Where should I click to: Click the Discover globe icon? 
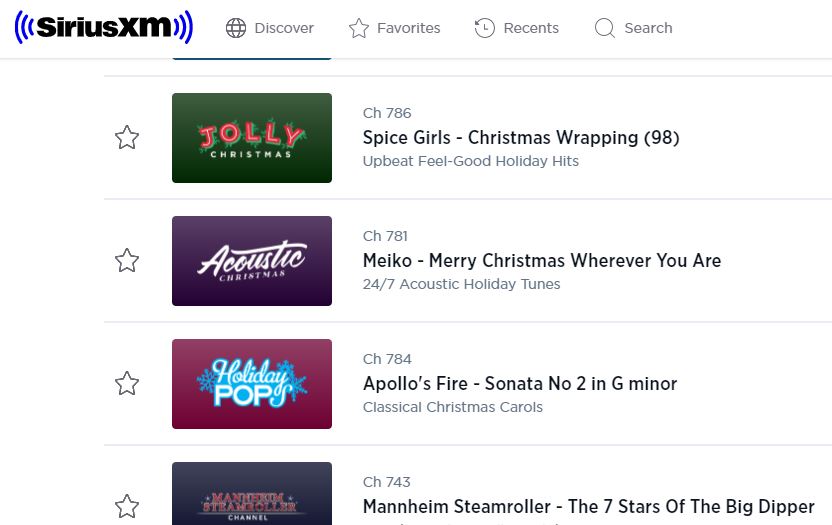coord(236,28)
